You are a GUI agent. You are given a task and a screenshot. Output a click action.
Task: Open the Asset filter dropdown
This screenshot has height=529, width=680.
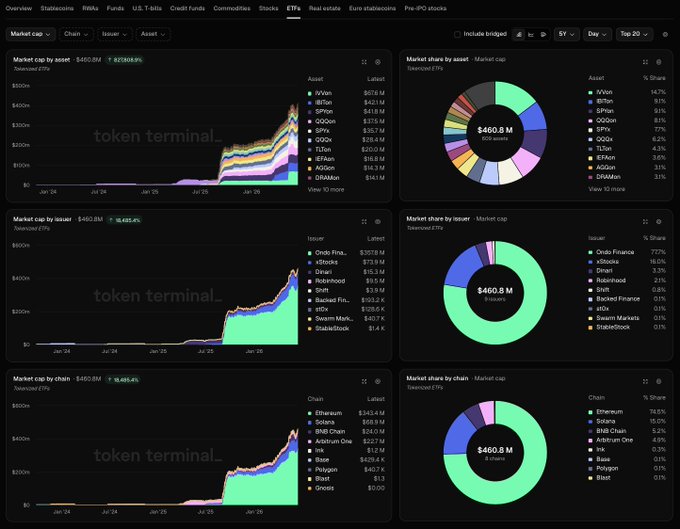(x=153, y=34)
